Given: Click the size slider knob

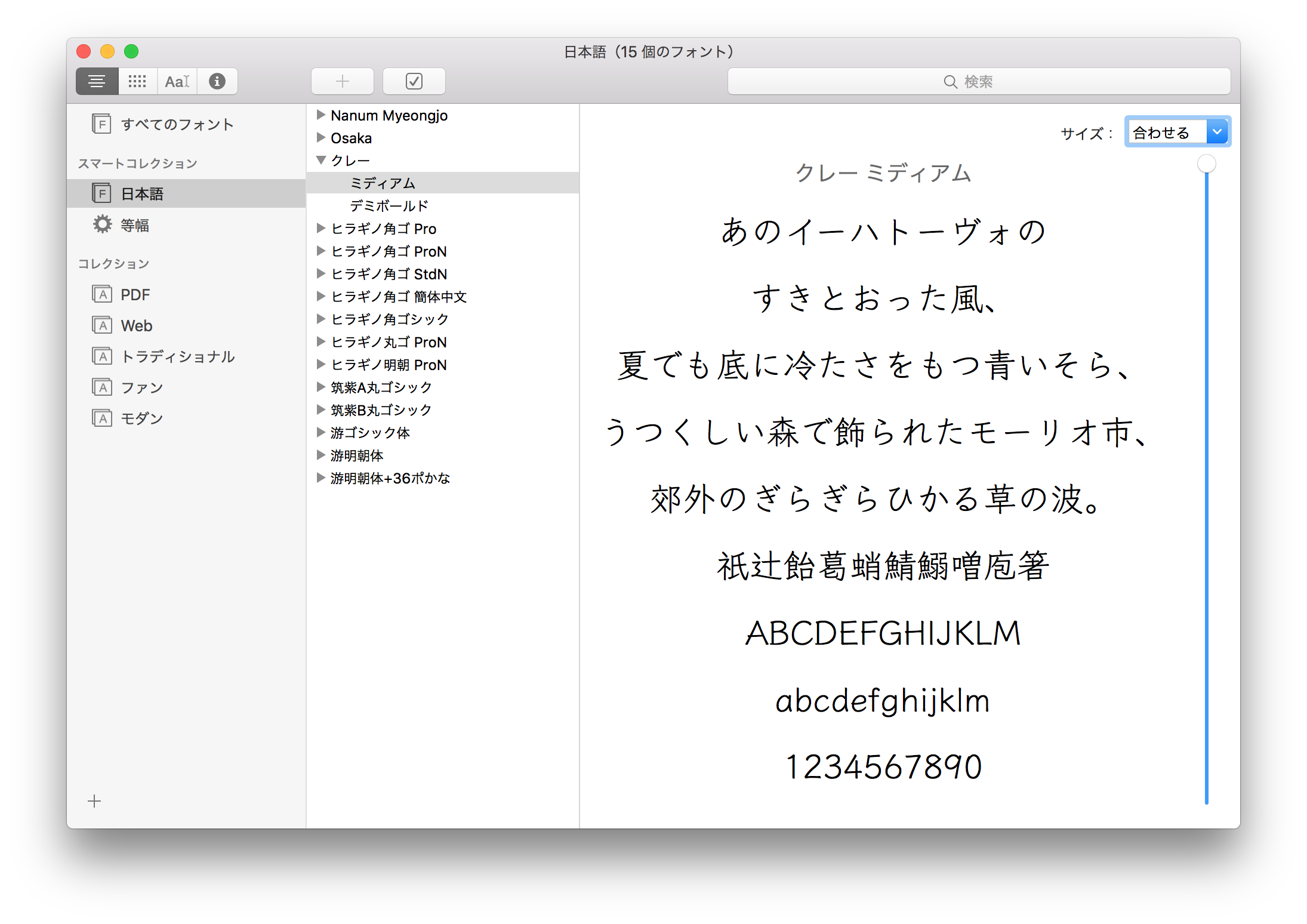Looking at the screenshot, I should [1207, 164].
